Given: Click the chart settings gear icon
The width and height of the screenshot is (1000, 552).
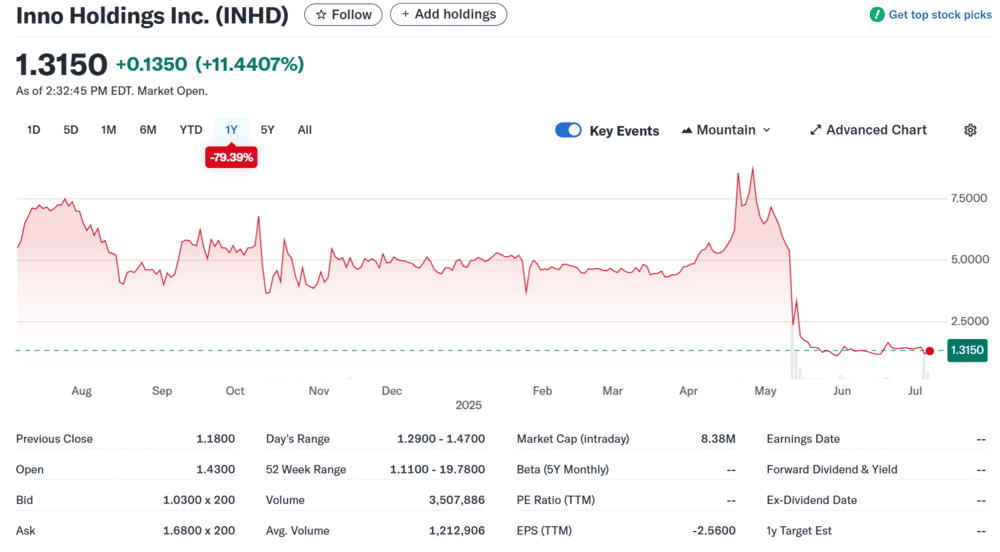Looking at the screenshot, I should 970,130.
